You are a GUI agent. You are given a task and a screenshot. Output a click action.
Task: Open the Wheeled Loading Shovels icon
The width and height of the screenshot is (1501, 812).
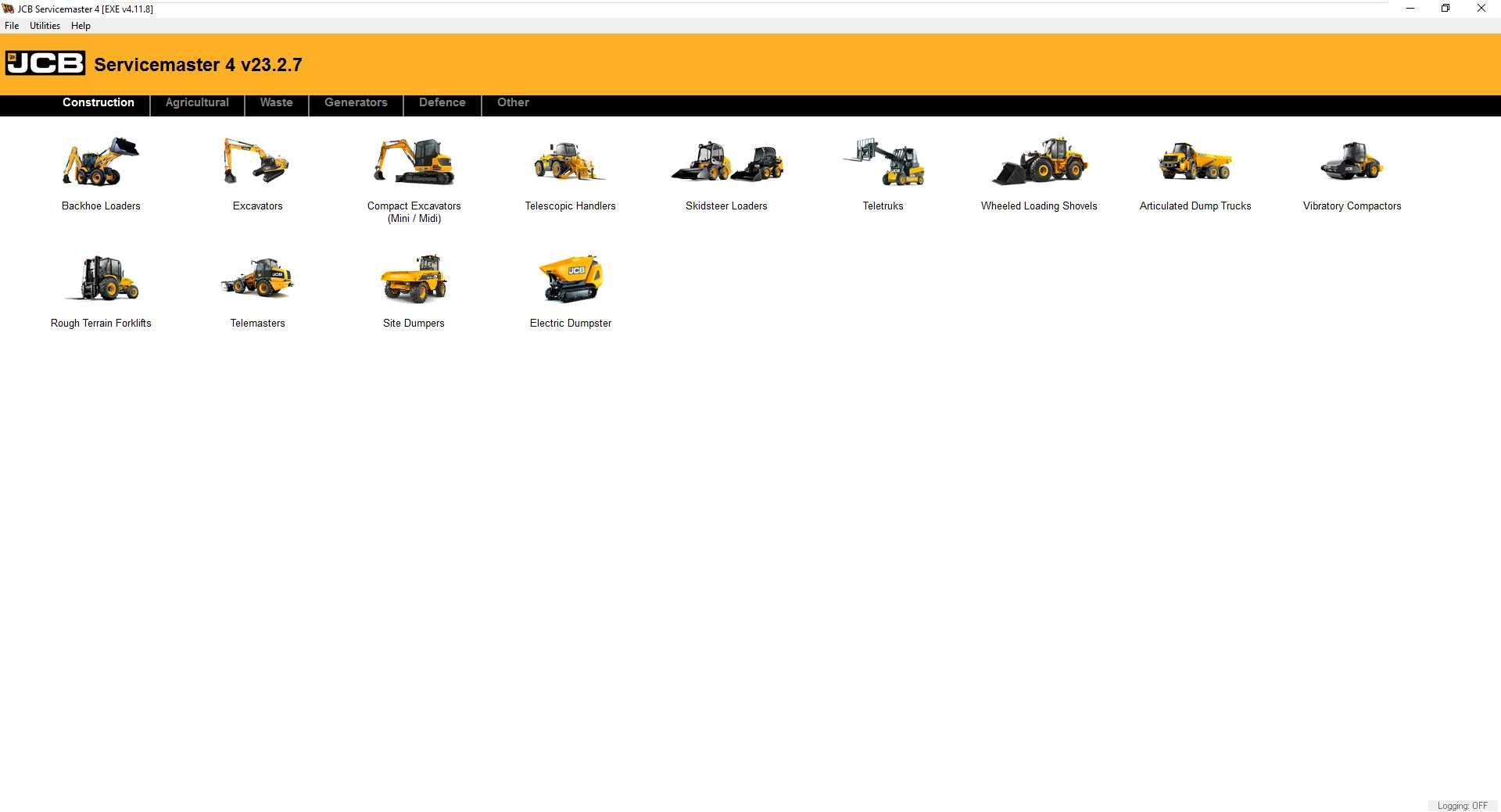coord(1039,162)
